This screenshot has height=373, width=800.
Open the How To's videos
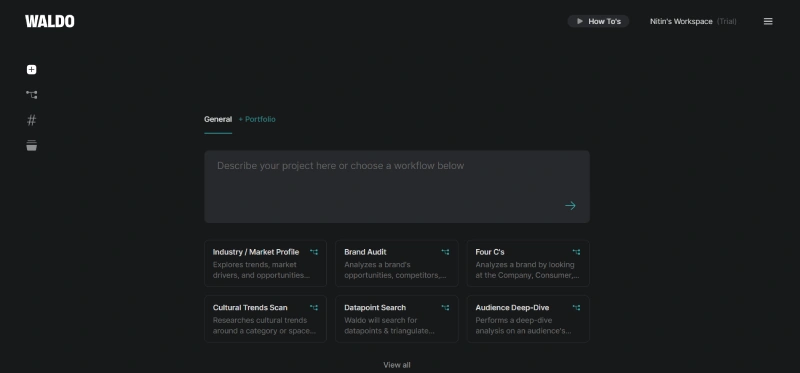(x=598, y=21)
